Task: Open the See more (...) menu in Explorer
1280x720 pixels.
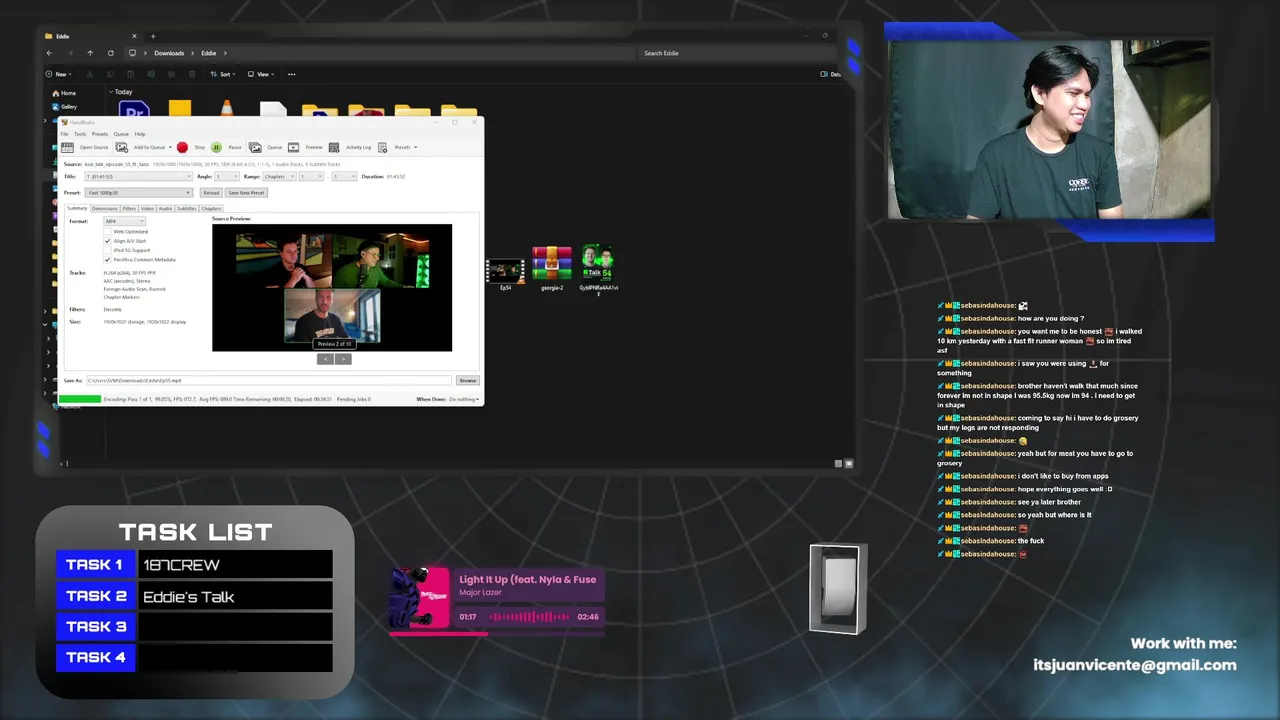Action: 291,74
